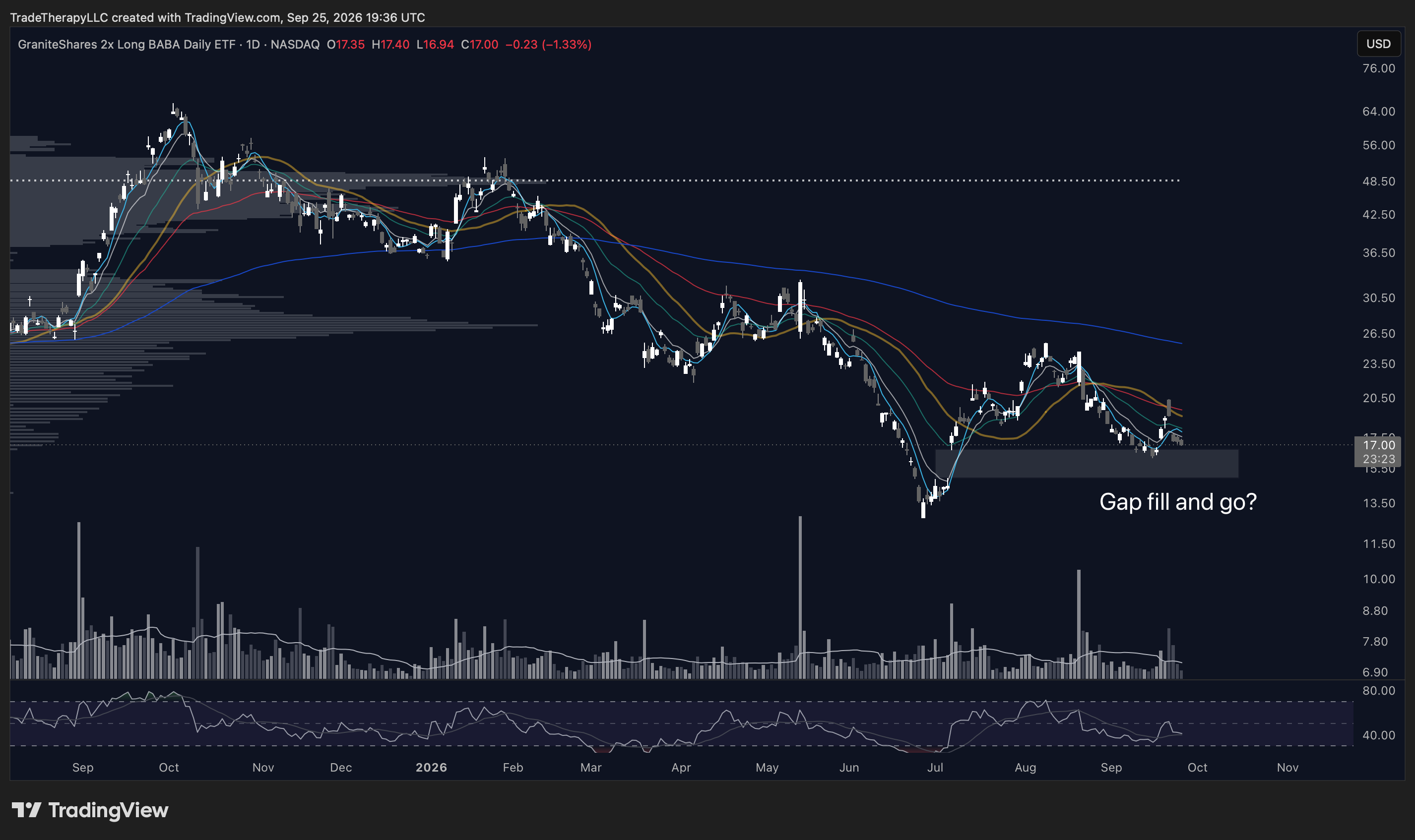
Task: Click the 'Aug' label on the time axis
Action: click(x=1026, y=768)
